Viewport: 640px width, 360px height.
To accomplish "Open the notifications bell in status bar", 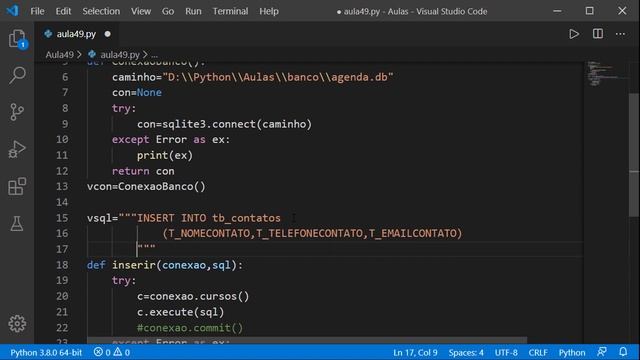I will point(623,352).
